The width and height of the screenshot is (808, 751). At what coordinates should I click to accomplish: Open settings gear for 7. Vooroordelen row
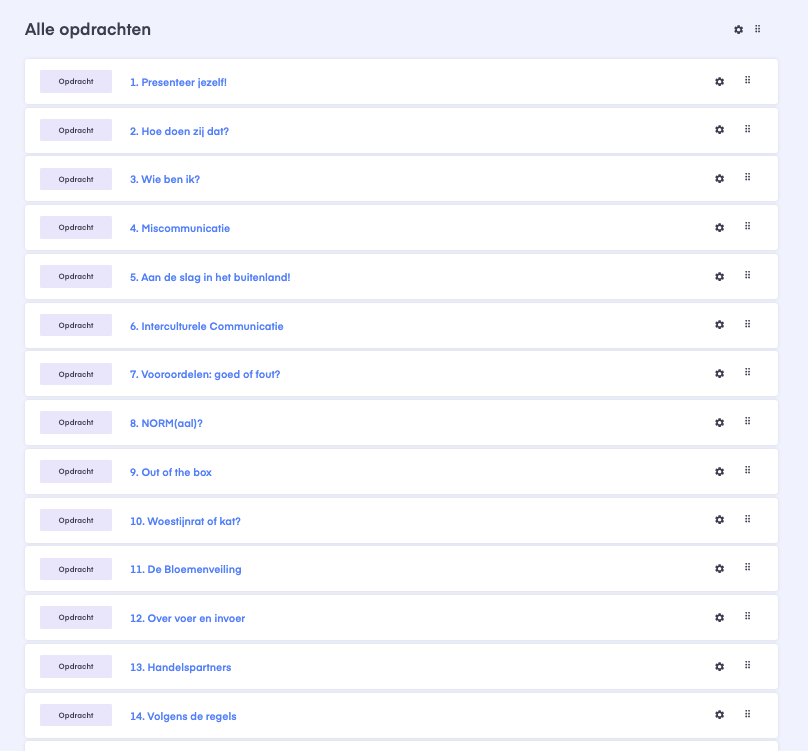pos(719,374)
